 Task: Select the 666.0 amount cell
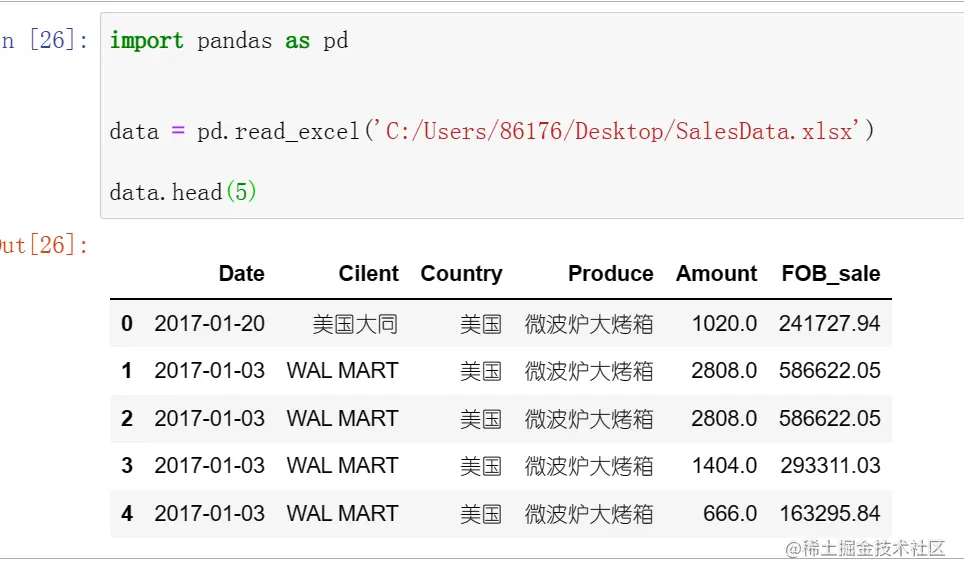click(729, 514)
